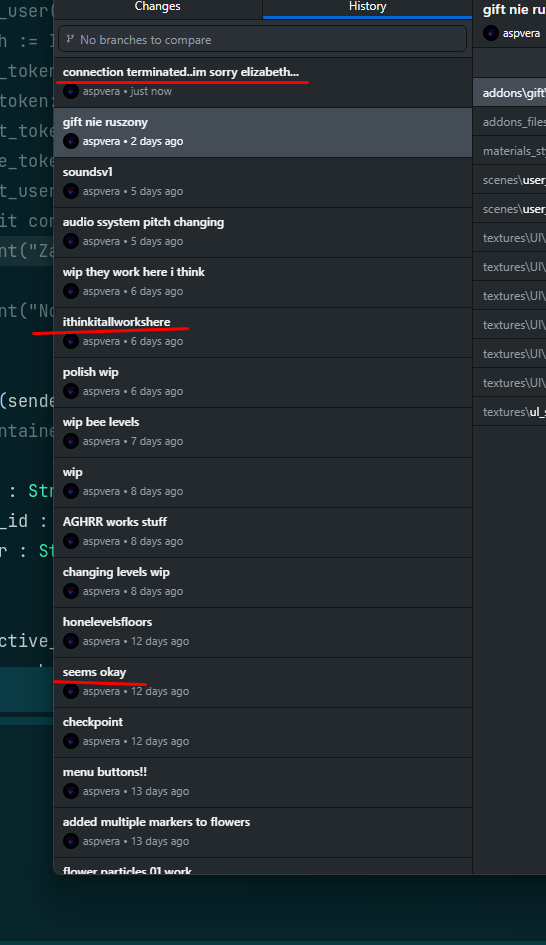
Task: Click avatar beside gift nie ru header
Action: [x=491, y=33]
